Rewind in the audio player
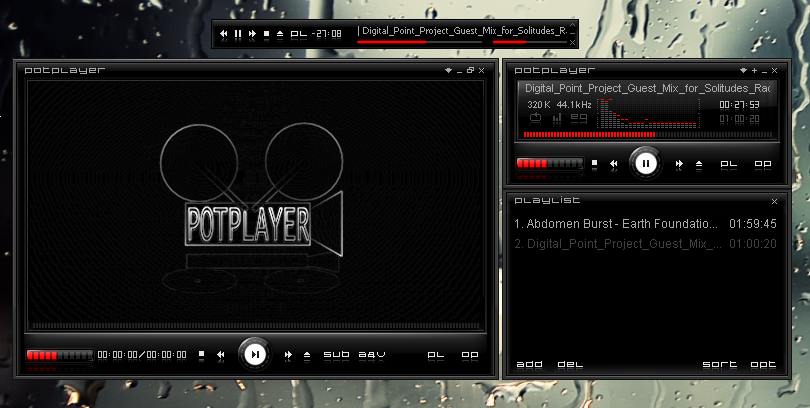810x408 pixels. [614, 164]
